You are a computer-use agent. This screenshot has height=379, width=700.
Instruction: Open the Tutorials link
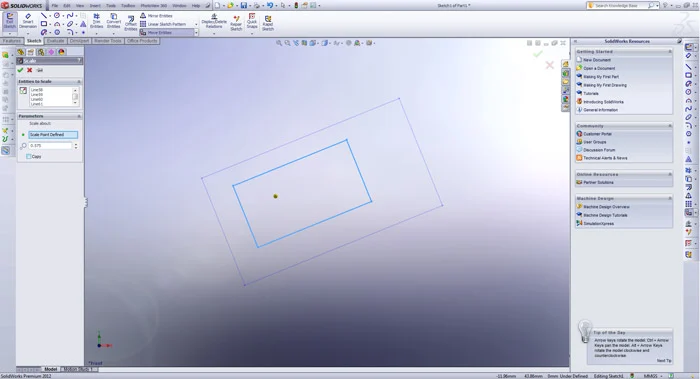coord(591,94)
